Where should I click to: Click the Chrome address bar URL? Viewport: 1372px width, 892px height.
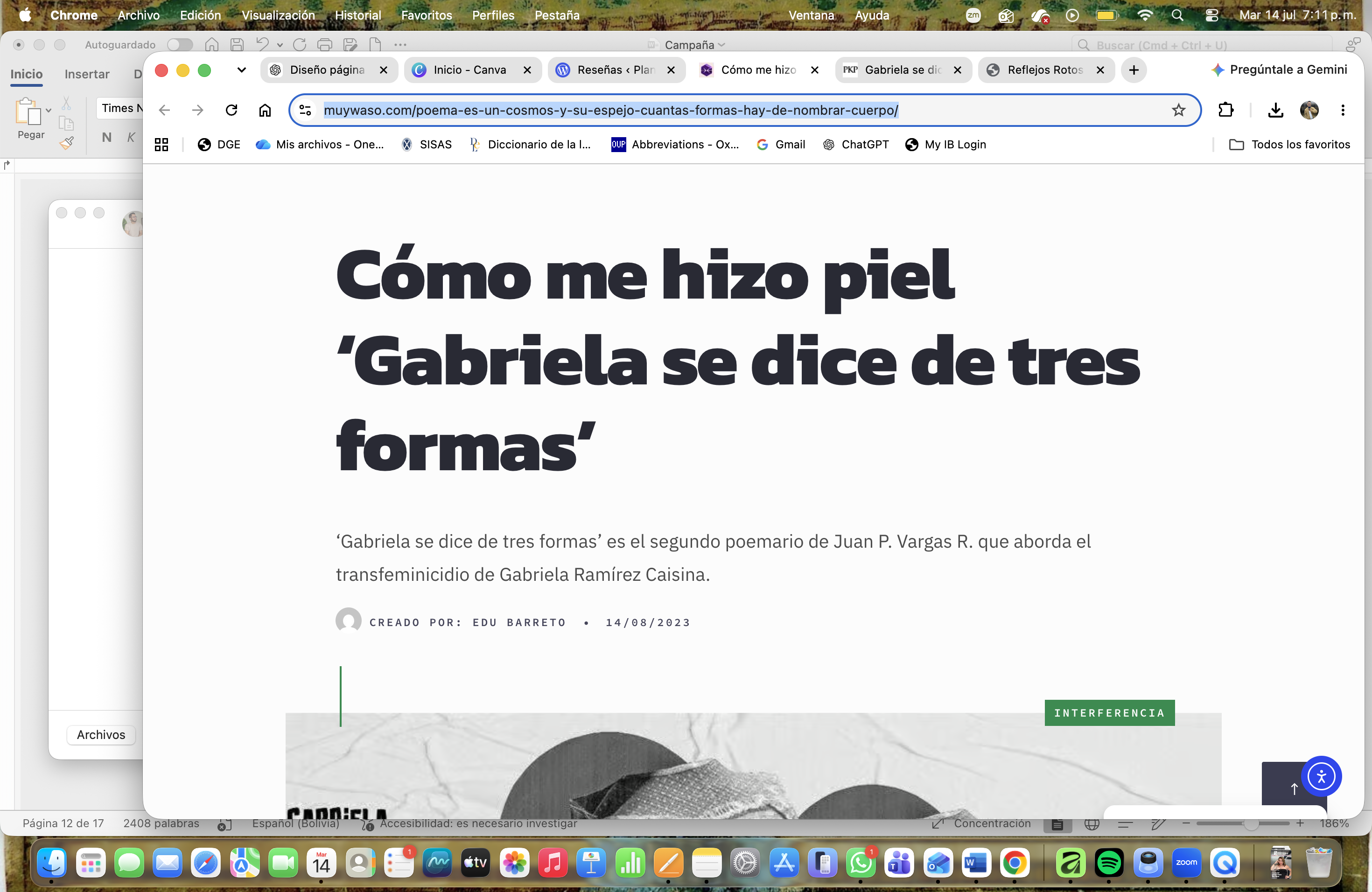[610, 110]
